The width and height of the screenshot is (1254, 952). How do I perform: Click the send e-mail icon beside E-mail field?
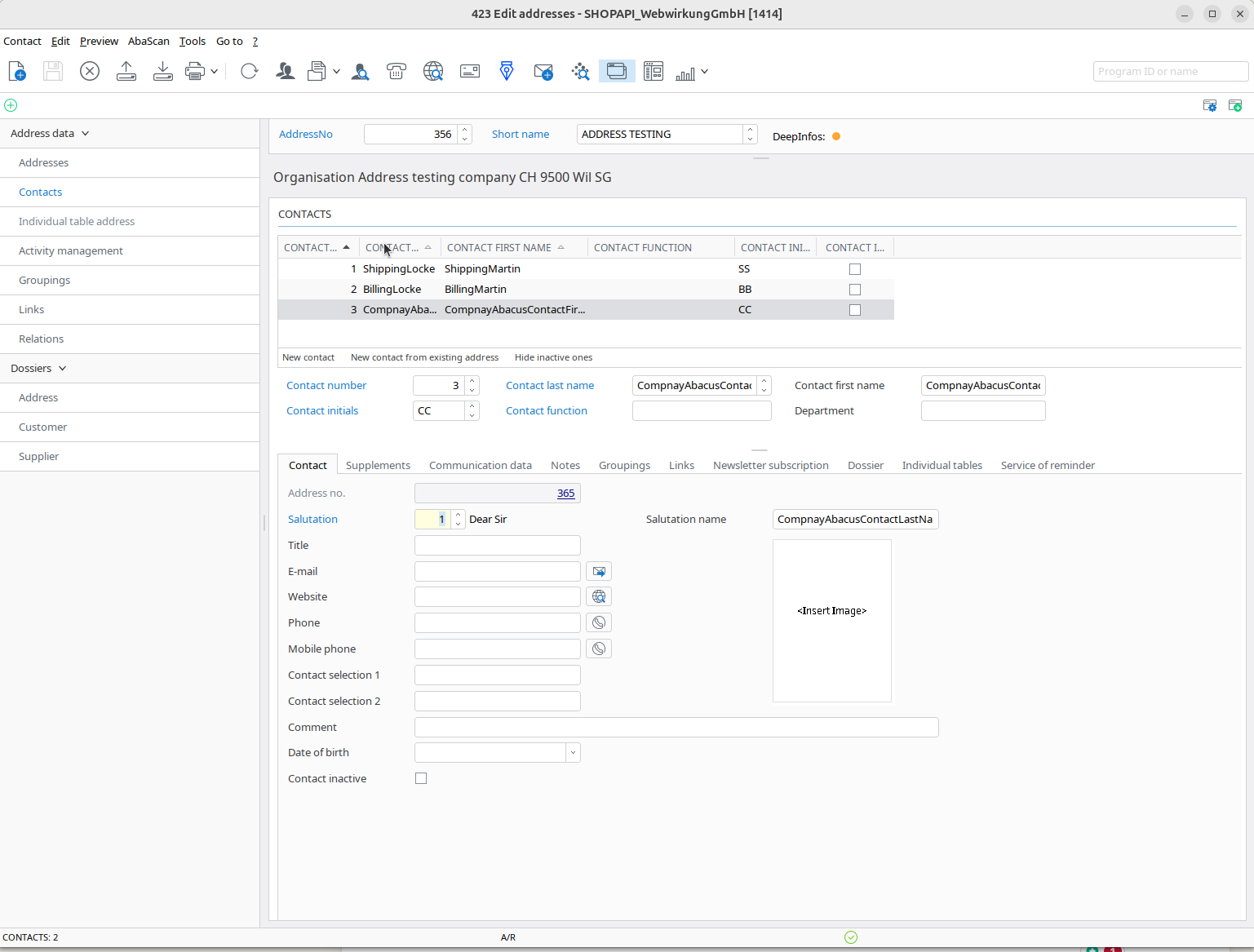599,572
